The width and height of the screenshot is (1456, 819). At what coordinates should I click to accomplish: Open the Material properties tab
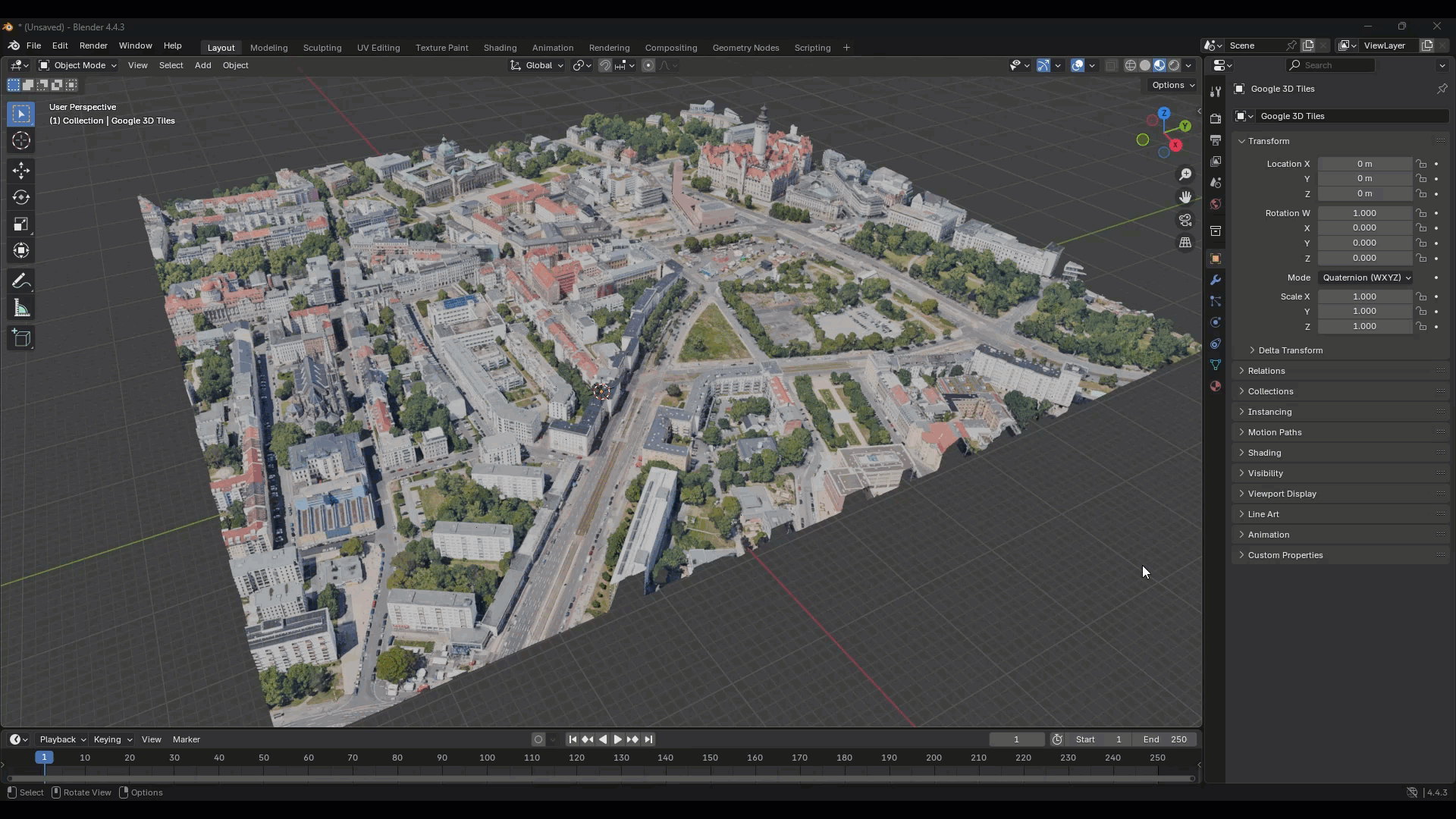pyautogui.click(x=1216, y=386)
